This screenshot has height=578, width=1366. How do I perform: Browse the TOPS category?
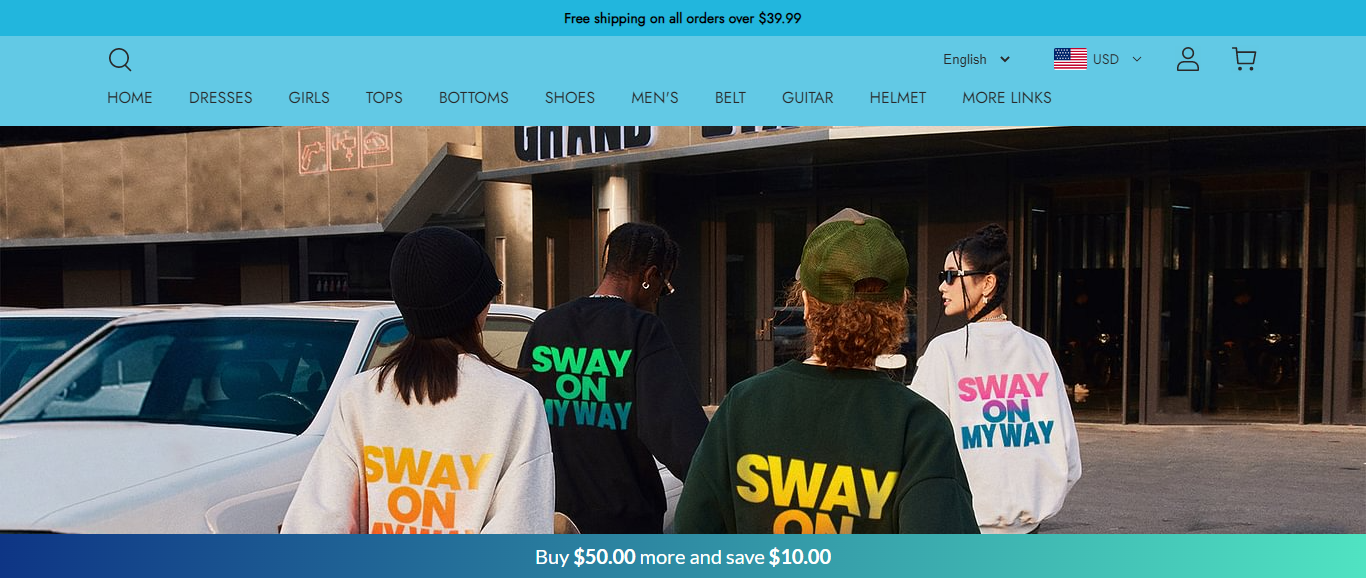(384, 98)
